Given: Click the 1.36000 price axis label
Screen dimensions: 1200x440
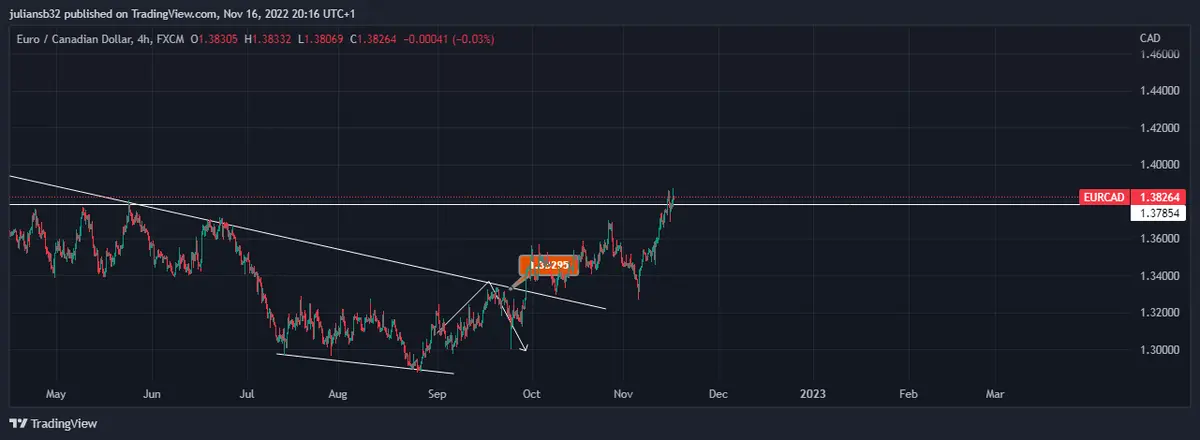Looking at the screenshot, I should (x=1158, y=239).
